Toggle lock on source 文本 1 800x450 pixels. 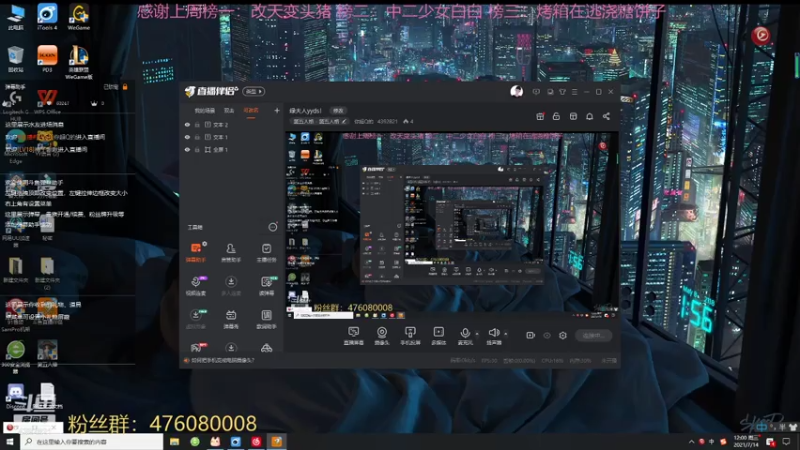197,137
